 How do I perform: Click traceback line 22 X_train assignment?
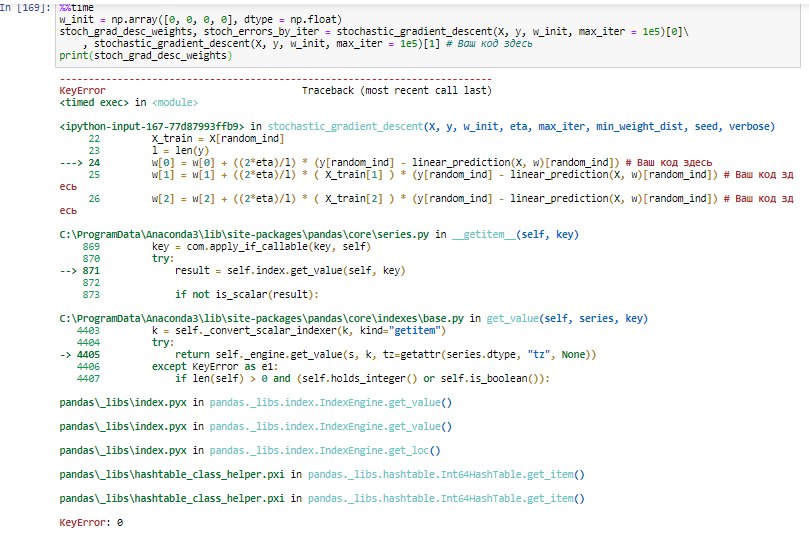tap(186, 139)
